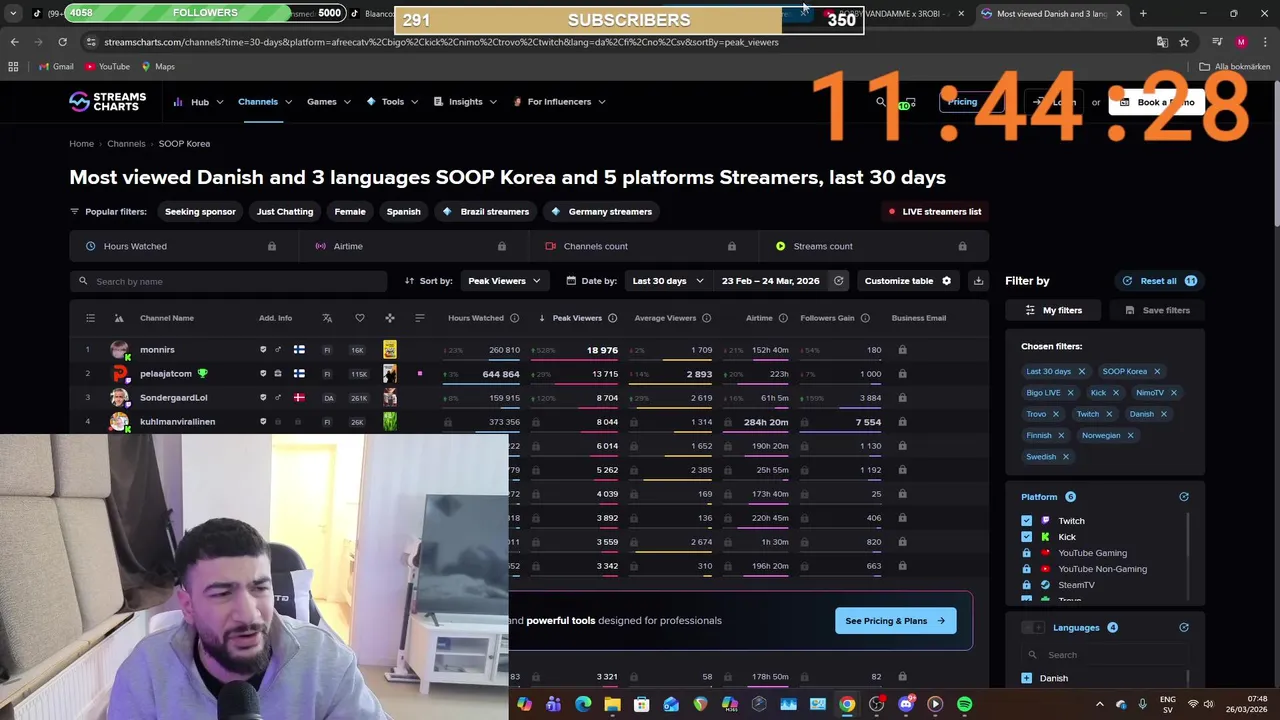Open the Insights dropdown menu

(465, 102)
